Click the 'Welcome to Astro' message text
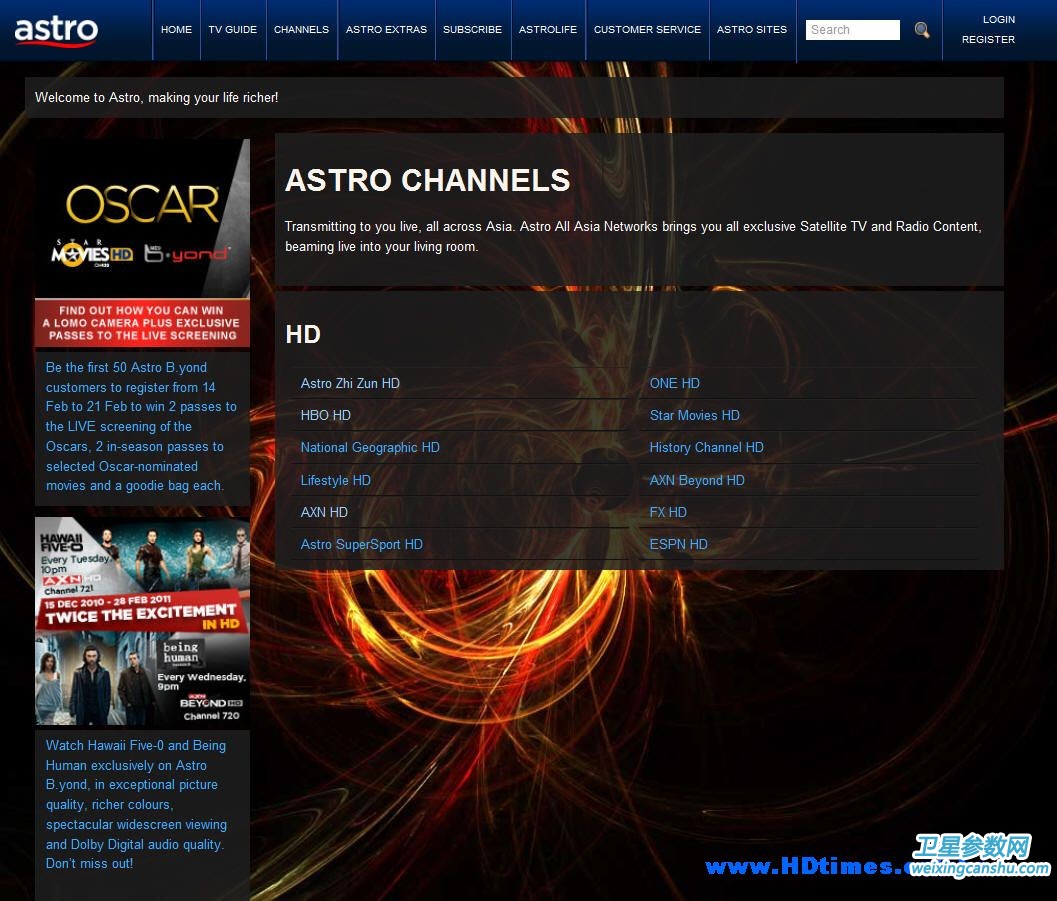The image size is (1057, 901). click(x=156, y=98)
